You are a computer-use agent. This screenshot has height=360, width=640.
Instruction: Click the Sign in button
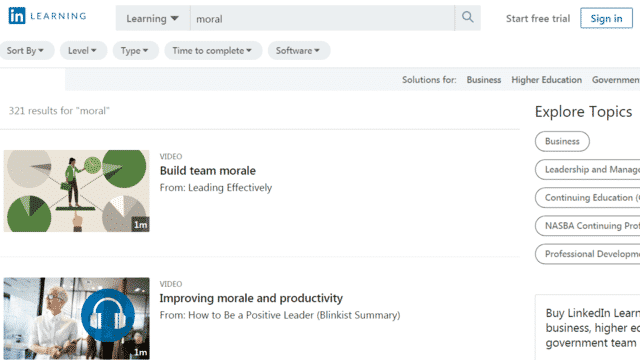606,18
